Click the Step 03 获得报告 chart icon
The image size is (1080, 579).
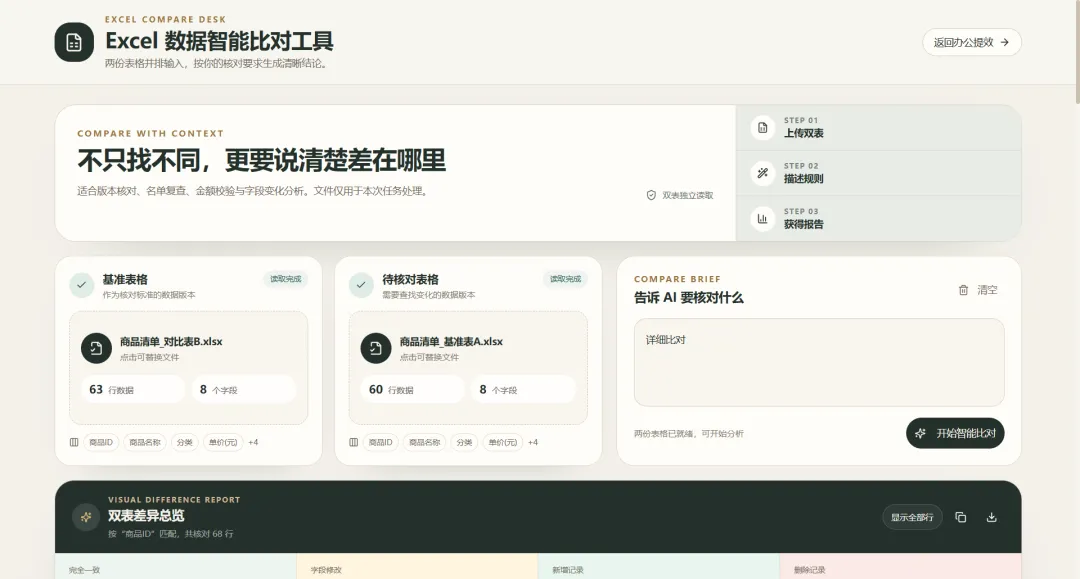coord(762,219)
